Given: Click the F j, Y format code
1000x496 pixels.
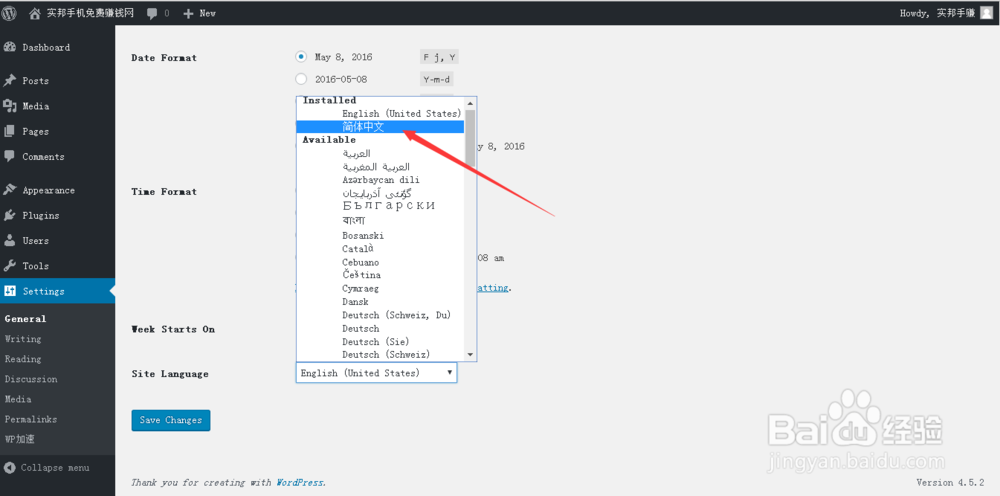Looking at the screenshot, I should click(x=439, y=57).
